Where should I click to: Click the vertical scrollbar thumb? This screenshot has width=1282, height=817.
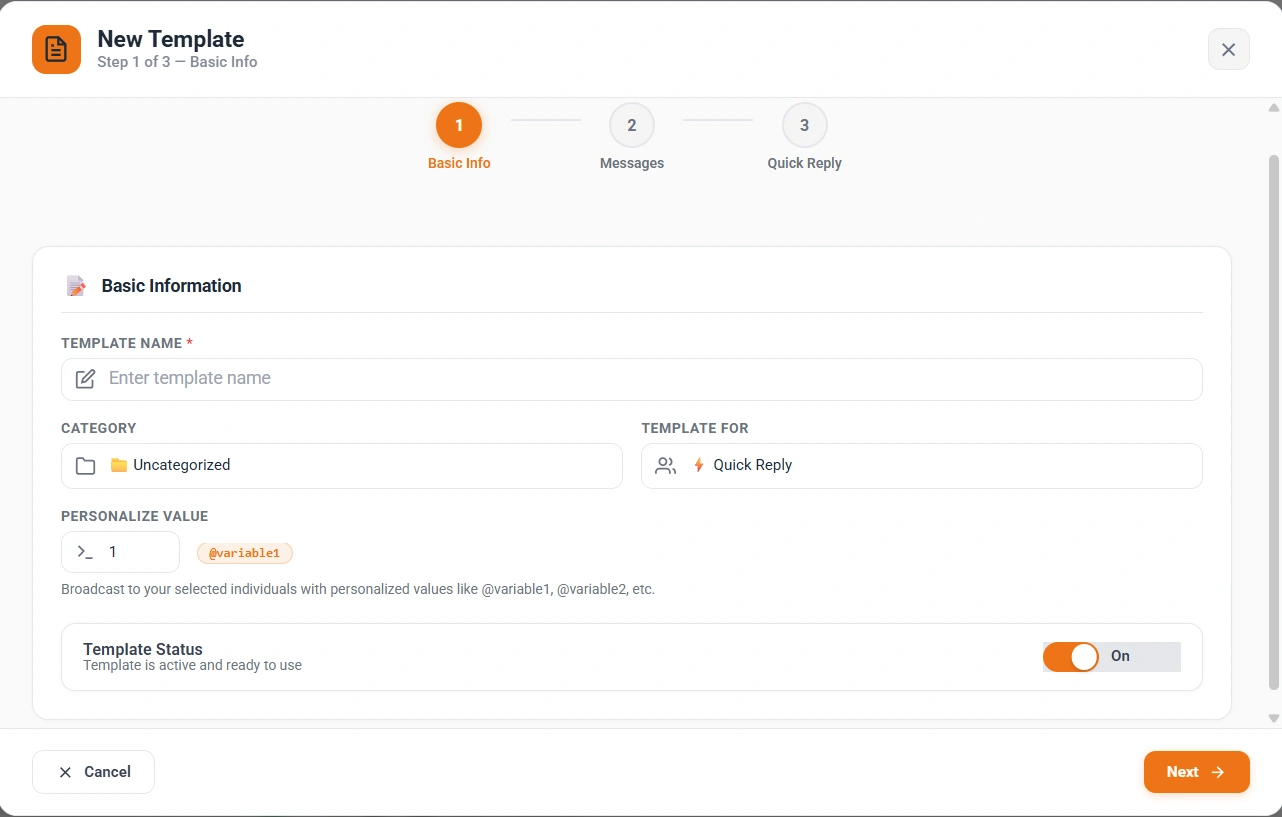1274,422
